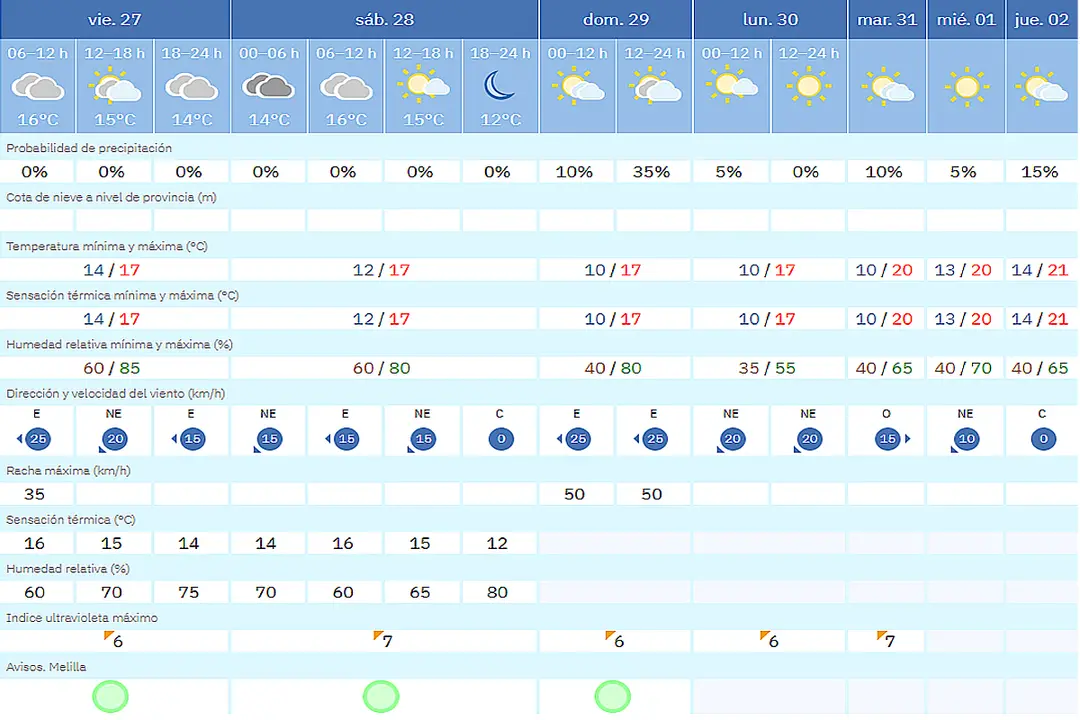Click the 14 / 21 temperature under jue. 02
This screenshot has height=720, width=1080.
point(1039,269)
